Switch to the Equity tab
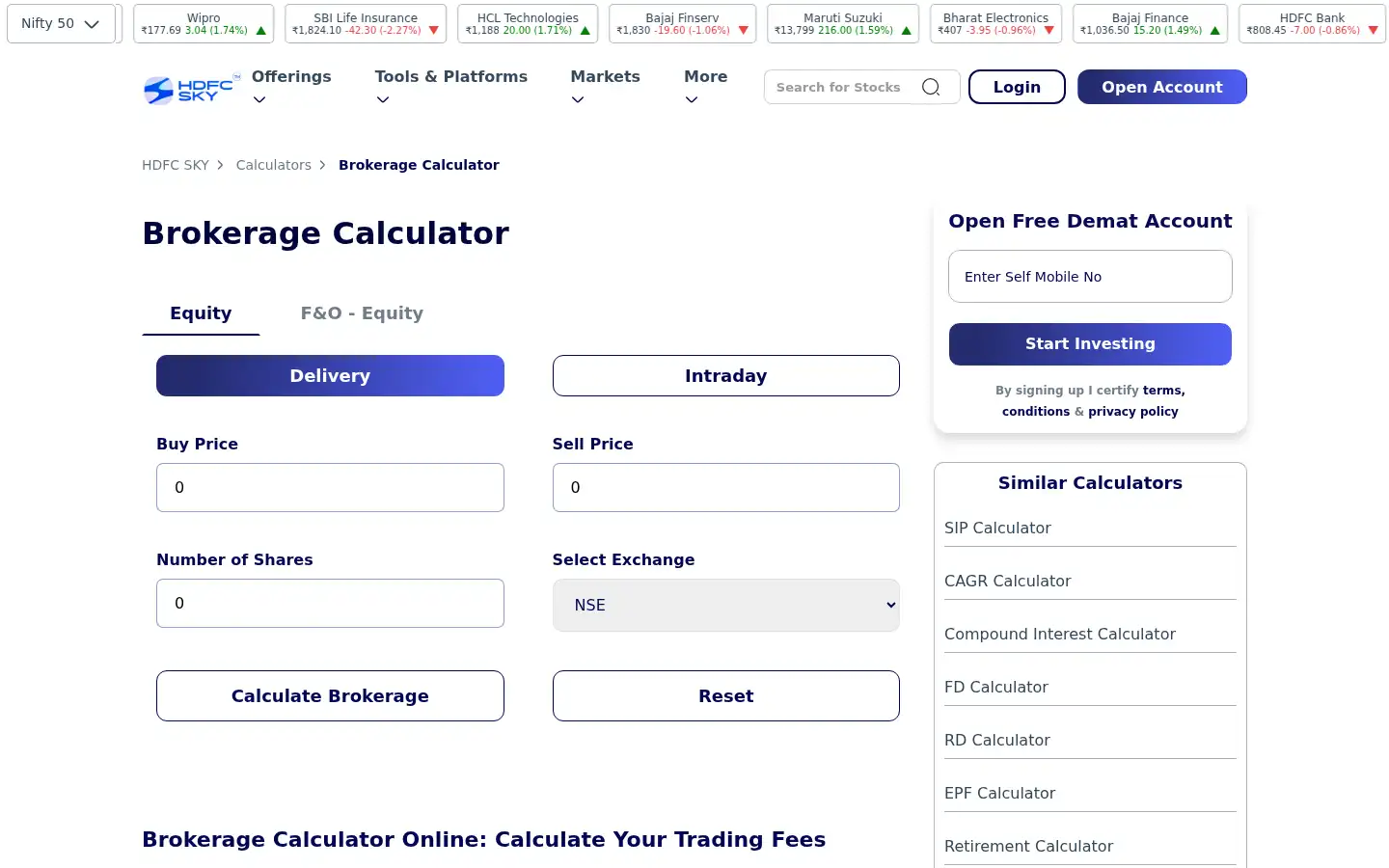 201,313
